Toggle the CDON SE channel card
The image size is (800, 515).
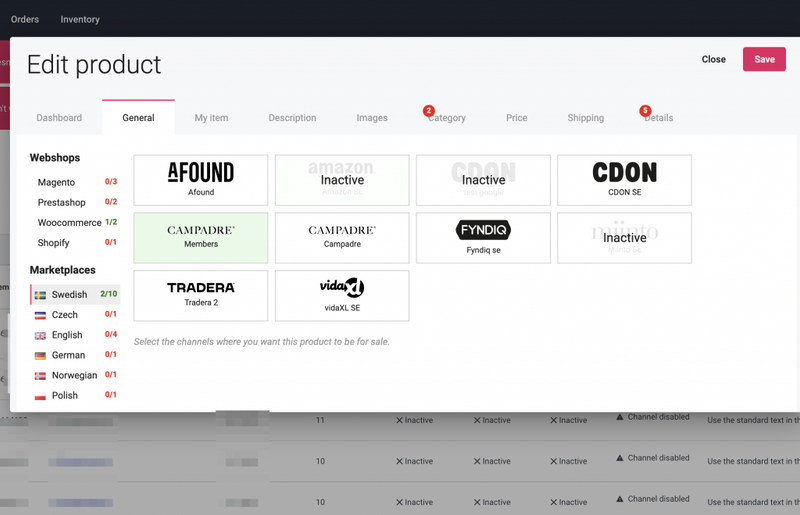click(624, 180)
